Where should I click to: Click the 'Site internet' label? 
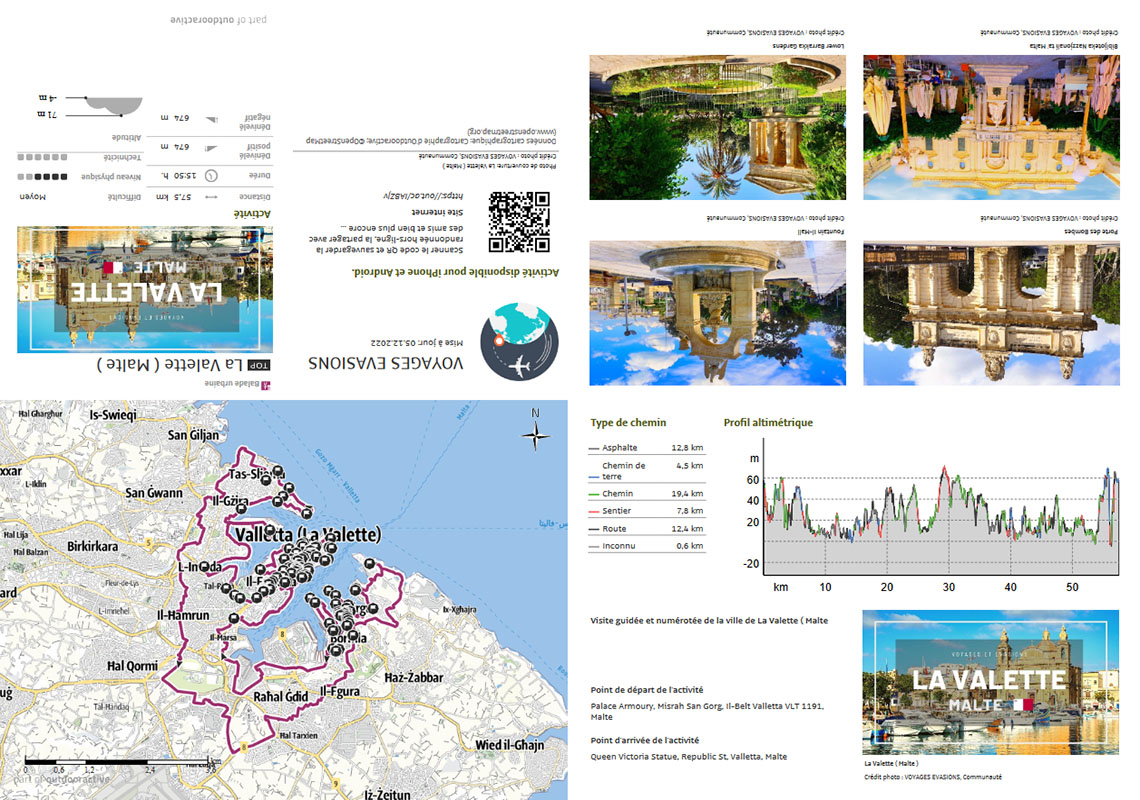tap(437, 212)
